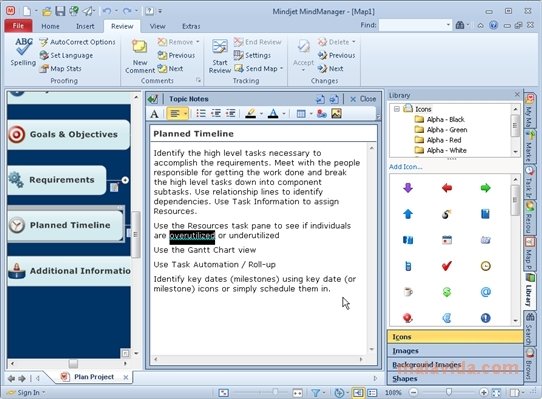
Task: Open text alignment dropdown in notes
Action: coord(186,113)
